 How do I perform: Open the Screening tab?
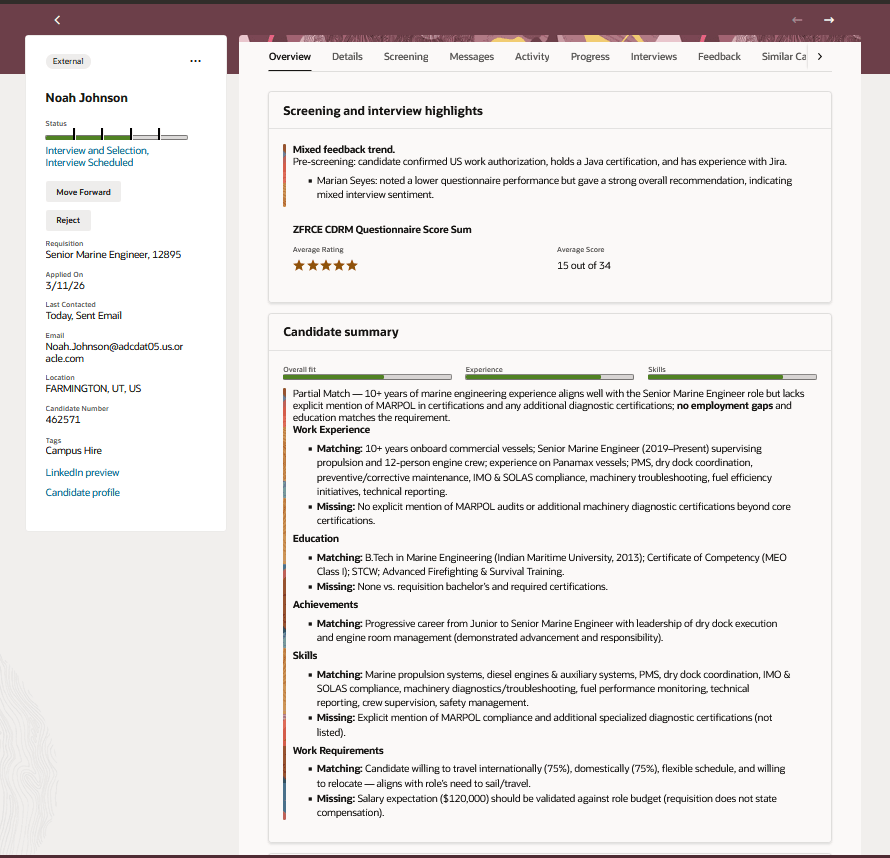click(406, 57)
